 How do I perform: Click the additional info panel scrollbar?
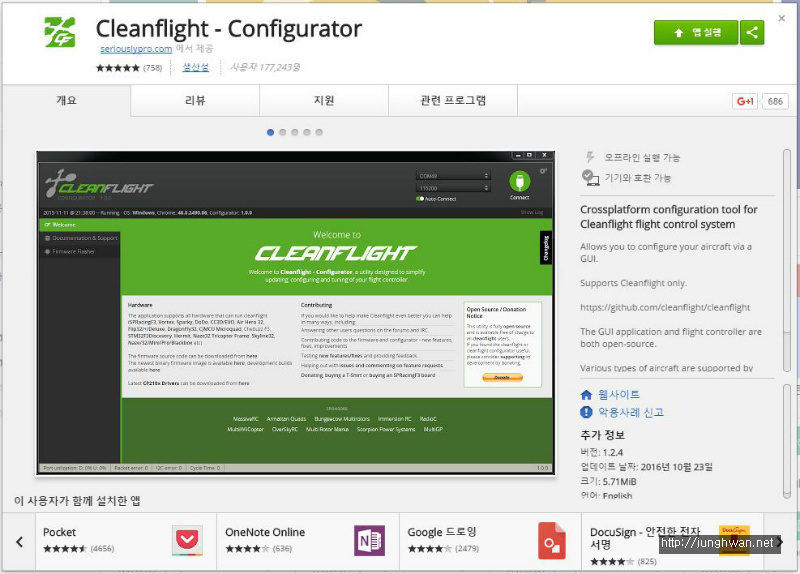coord(787,441)
